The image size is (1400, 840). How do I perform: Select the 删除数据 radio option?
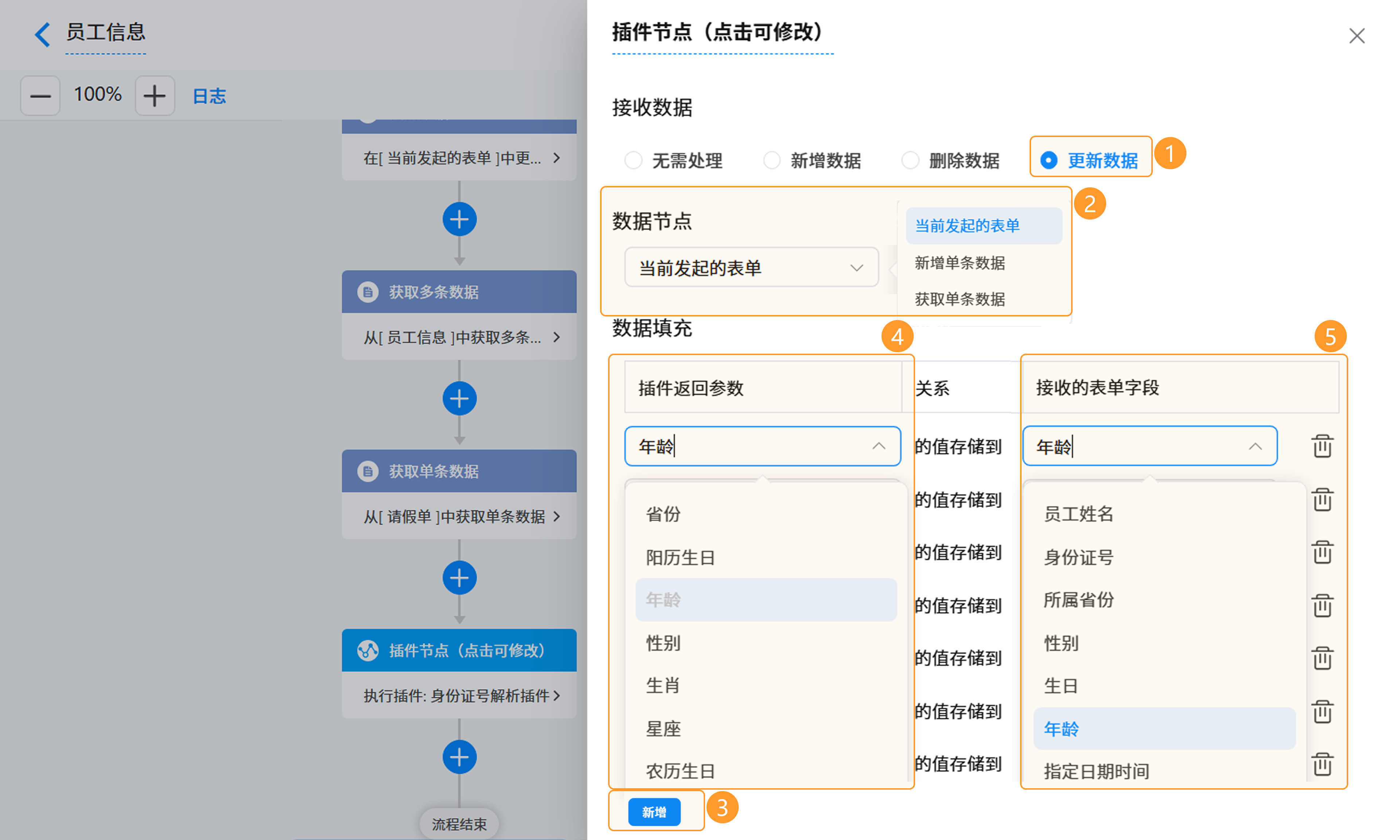(x=950, y=161)
